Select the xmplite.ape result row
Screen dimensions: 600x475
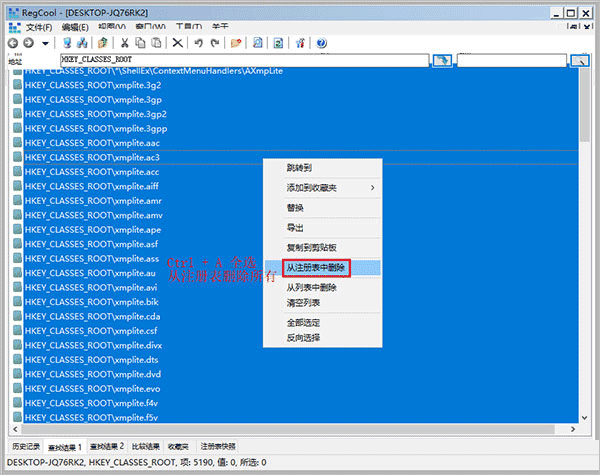[x=301, y=230]
